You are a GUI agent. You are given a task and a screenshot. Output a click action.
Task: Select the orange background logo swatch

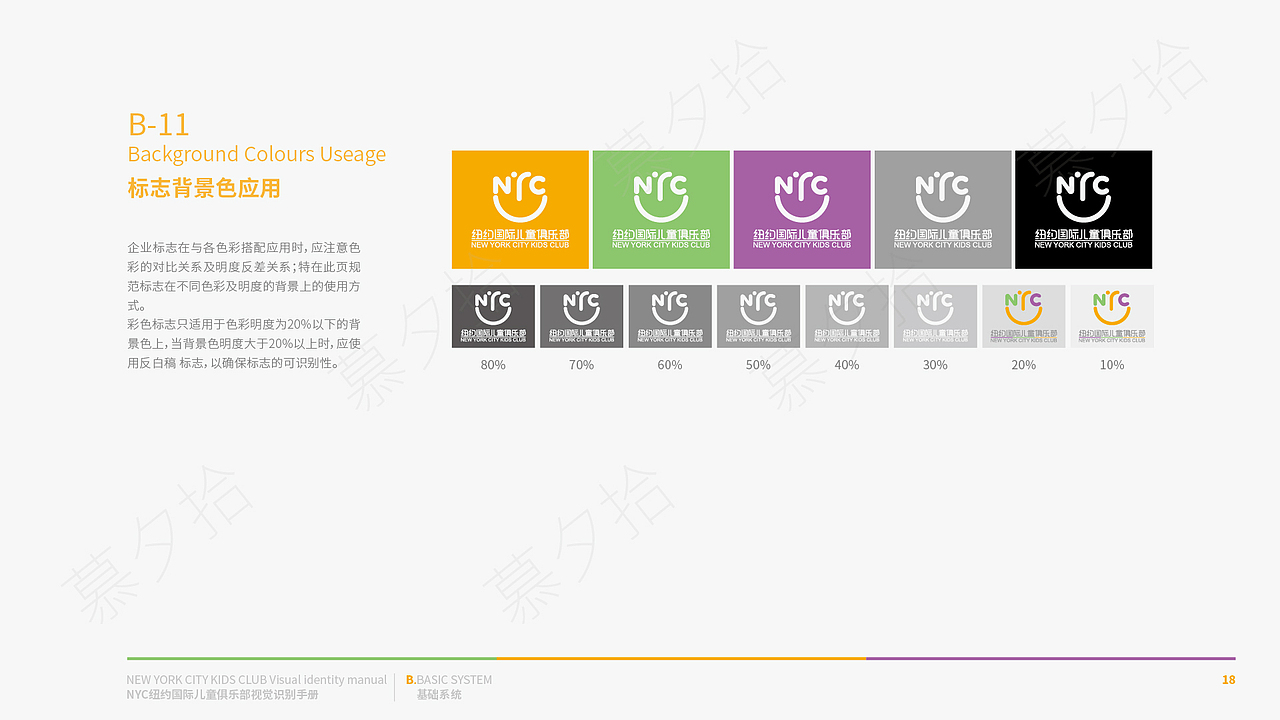[520, 210]
